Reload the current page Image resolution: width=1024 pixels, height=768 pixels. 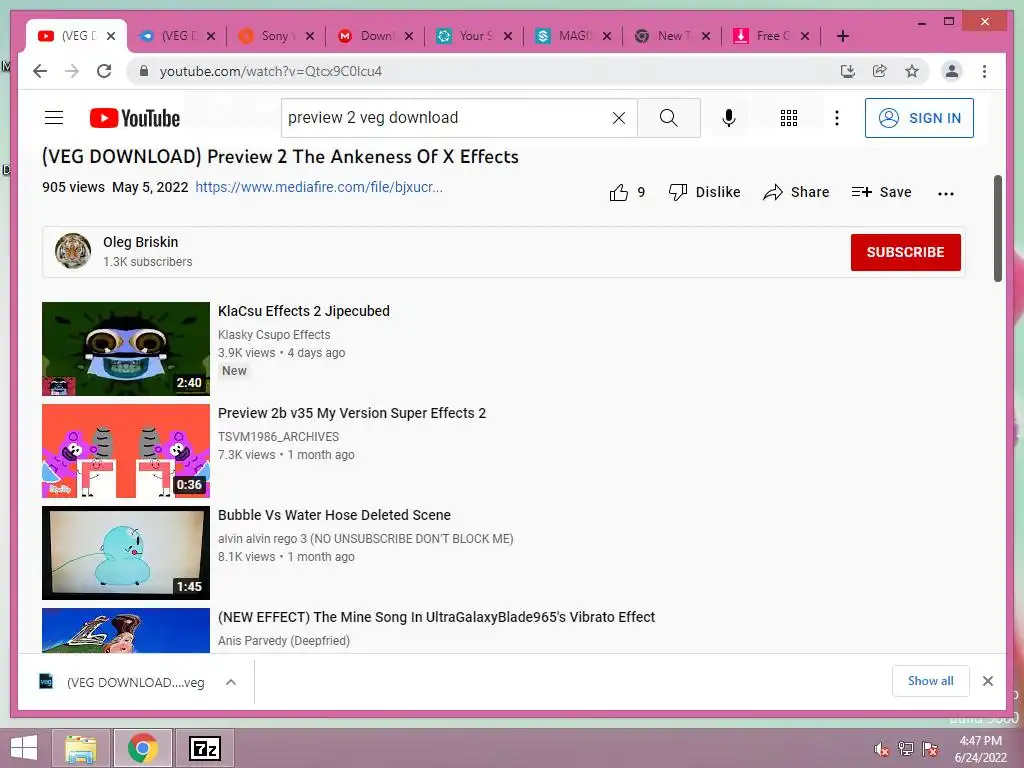click(104, 71)
